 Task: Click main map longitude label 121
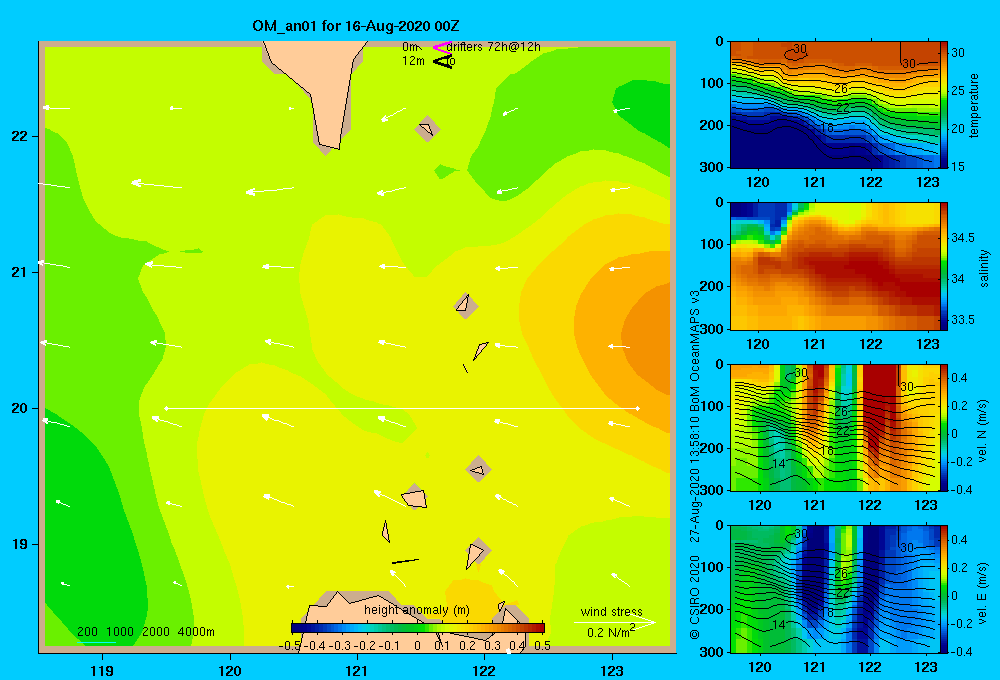[357, 670]
